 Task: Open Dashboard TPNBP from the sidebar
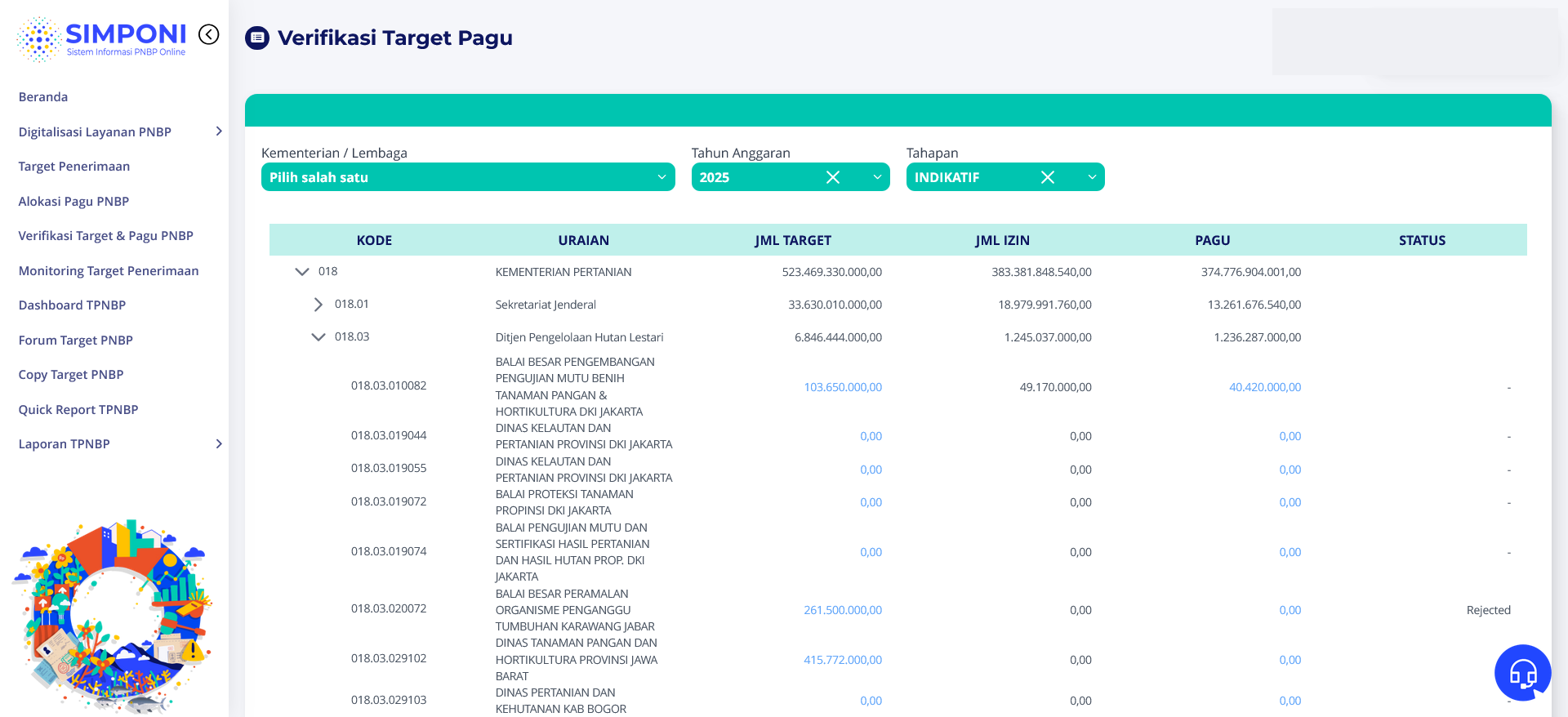[x=72, y=305]
